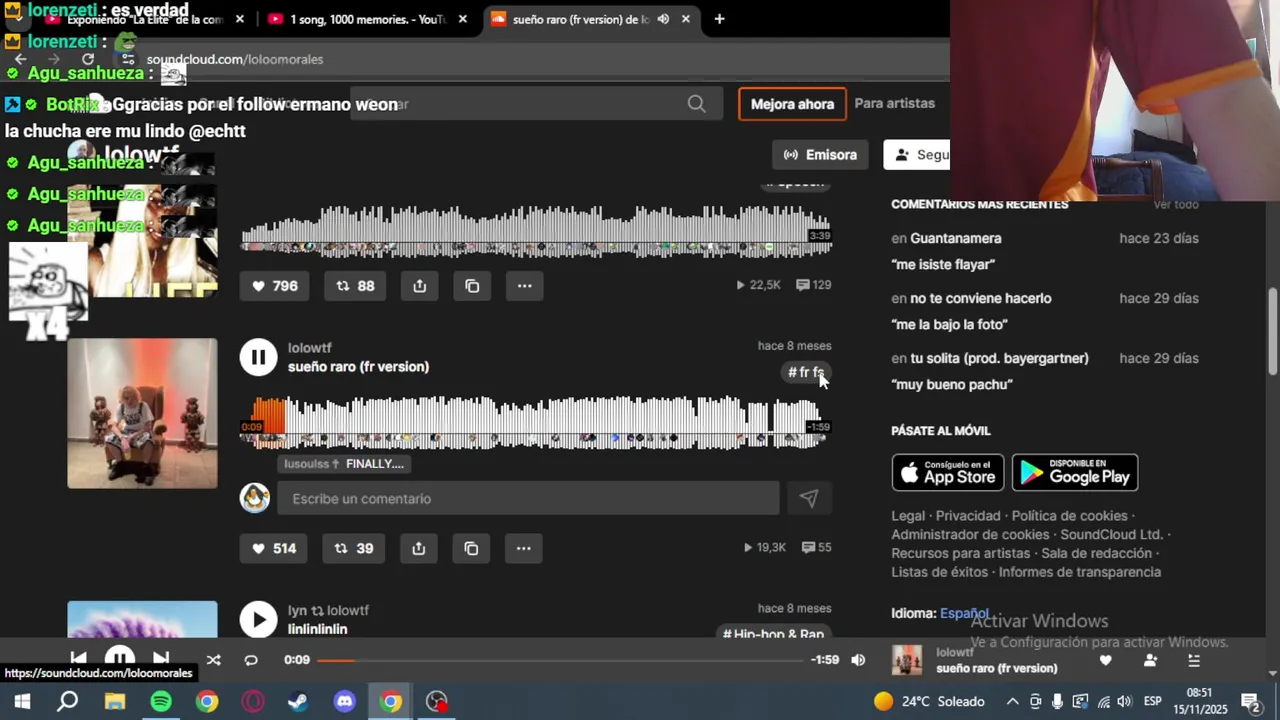Screen dimensions: 1280x720
Task: Open the Windows Start menu
Action: [22, 702]
